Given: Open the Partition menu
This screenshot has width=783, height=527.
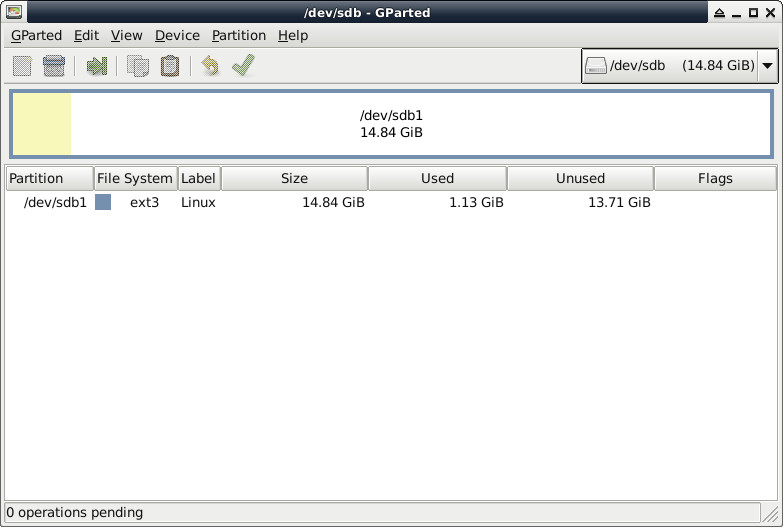Looking at the screenshot, I should click(x=239, y=35).
